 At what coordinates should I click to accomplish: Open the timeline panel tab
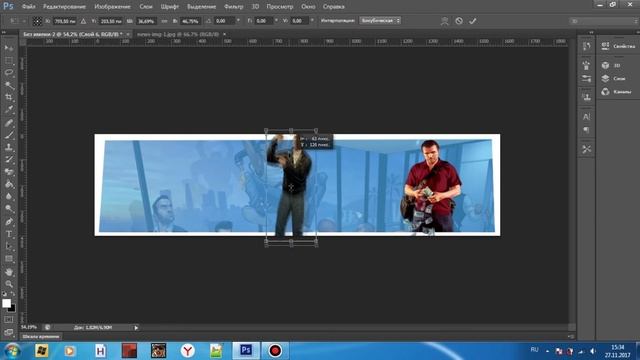(41, 337)
